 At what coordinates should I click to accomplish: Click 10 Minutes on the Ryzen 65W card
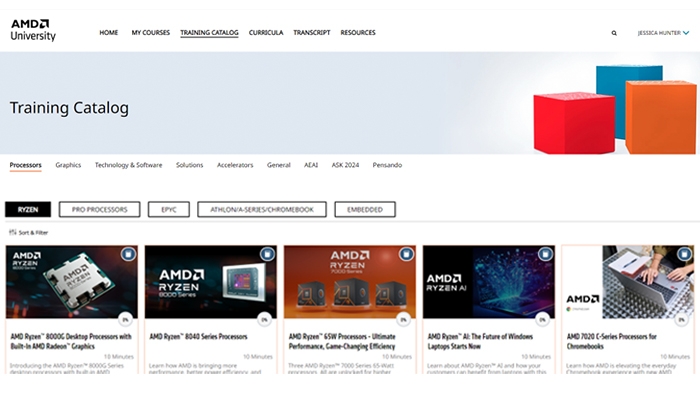tap(397, 357)
